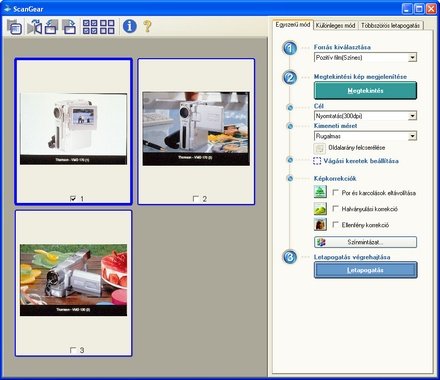Screen dimensions: 440x380
Task: Open help with the question mark icon
Action: [x=147, y=26]
